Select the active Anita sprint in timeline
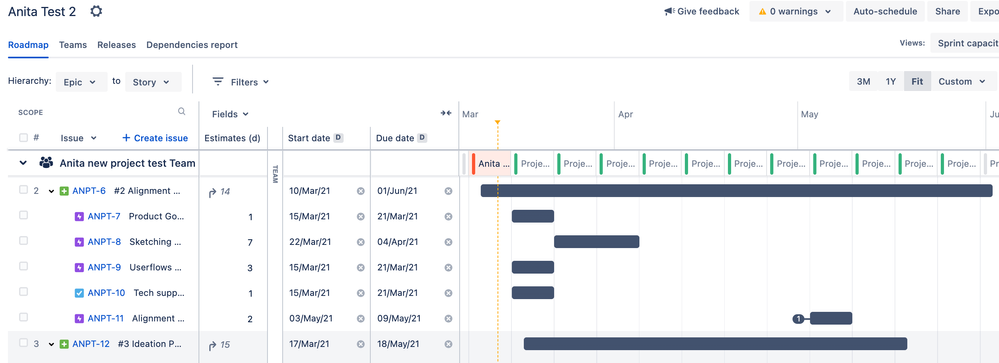The image size is (999, 363). click(491, 164)
